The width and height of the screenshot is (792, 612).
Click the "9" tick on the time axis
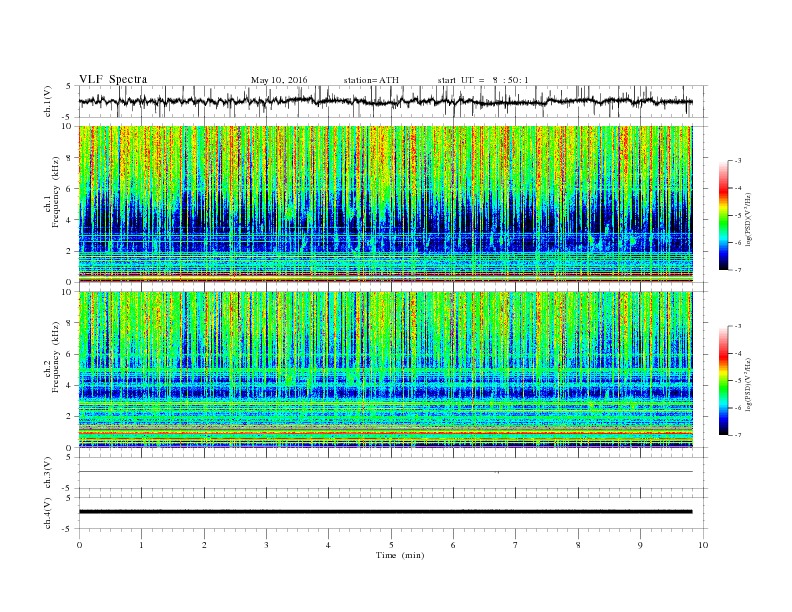pyautogui.click(x=640, y=545)
